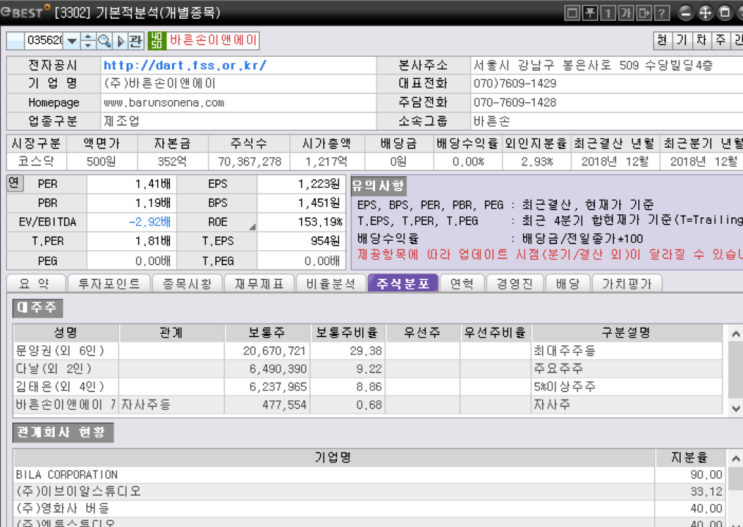Click the EV/EBITDA value -2.92배
This screenshot has width=743, height=527.
pos(150,222)
